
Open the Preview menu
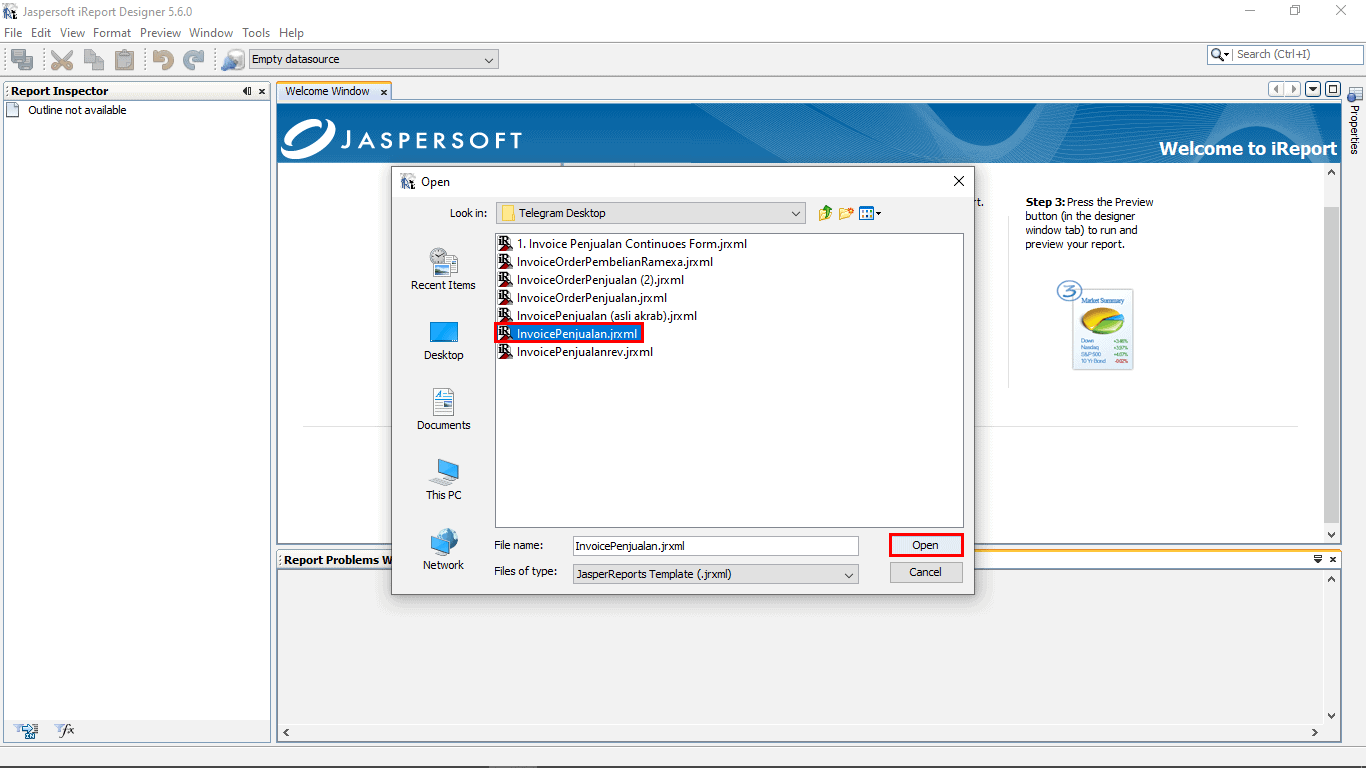point(160,33)
